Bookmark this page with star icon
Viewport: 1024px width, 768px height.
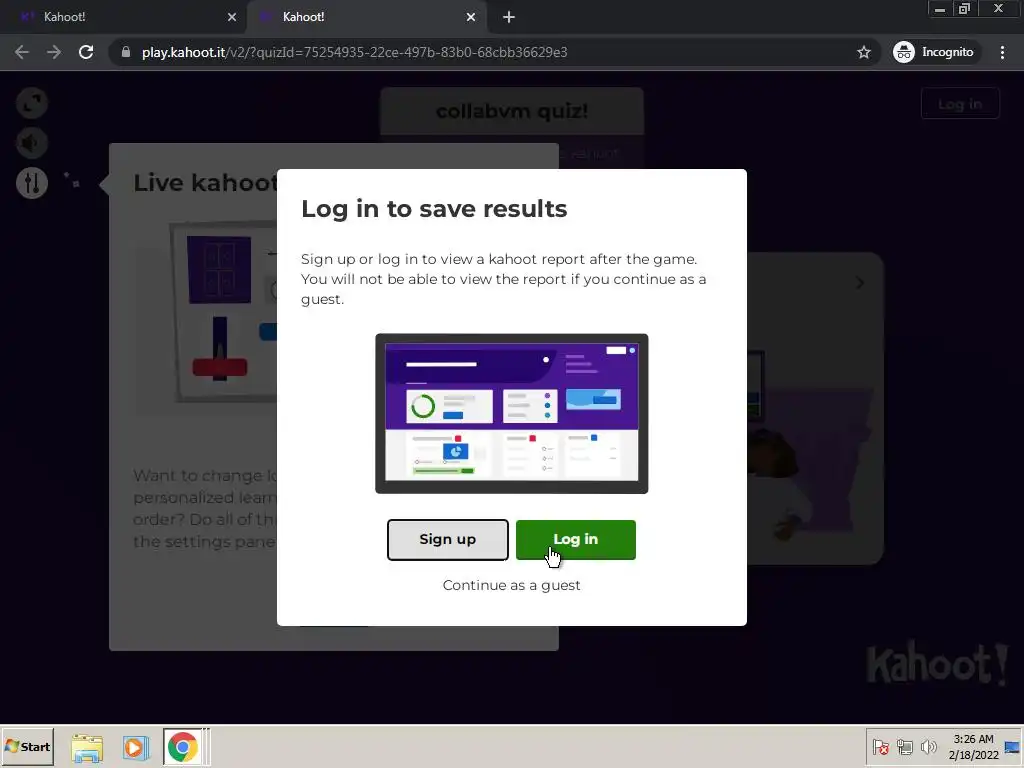pyautogui.click(x=863, y=52)
